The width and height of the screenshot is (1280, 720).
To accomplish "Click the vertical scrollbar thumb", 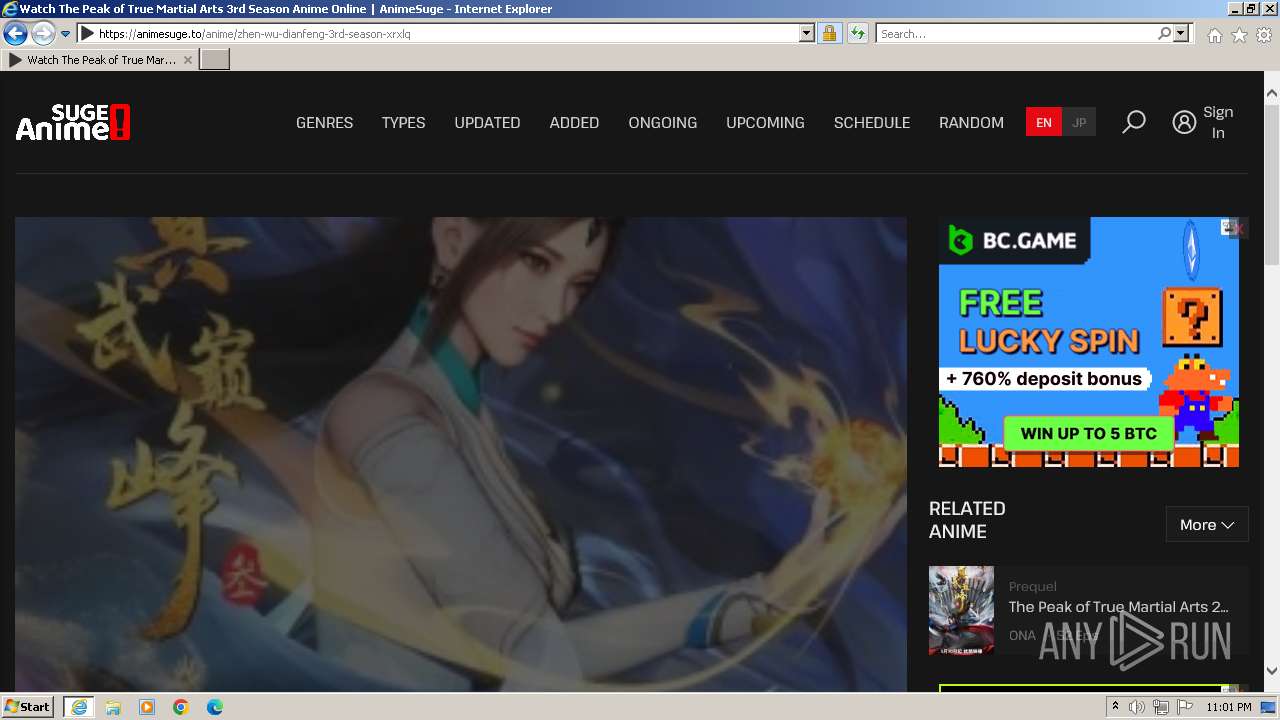I will pos(1271,184).
